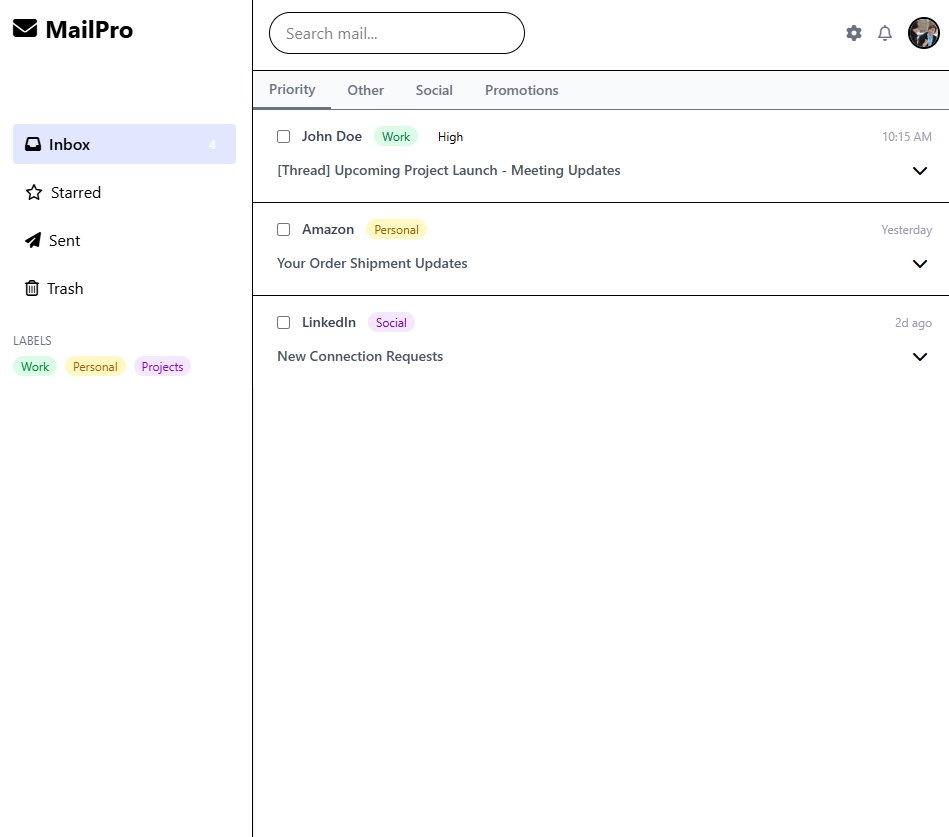Filter by the Projects label in sidebar
The height and width of the screenshot is (837, 949).
pyautogui.click(x=162, y=367)
